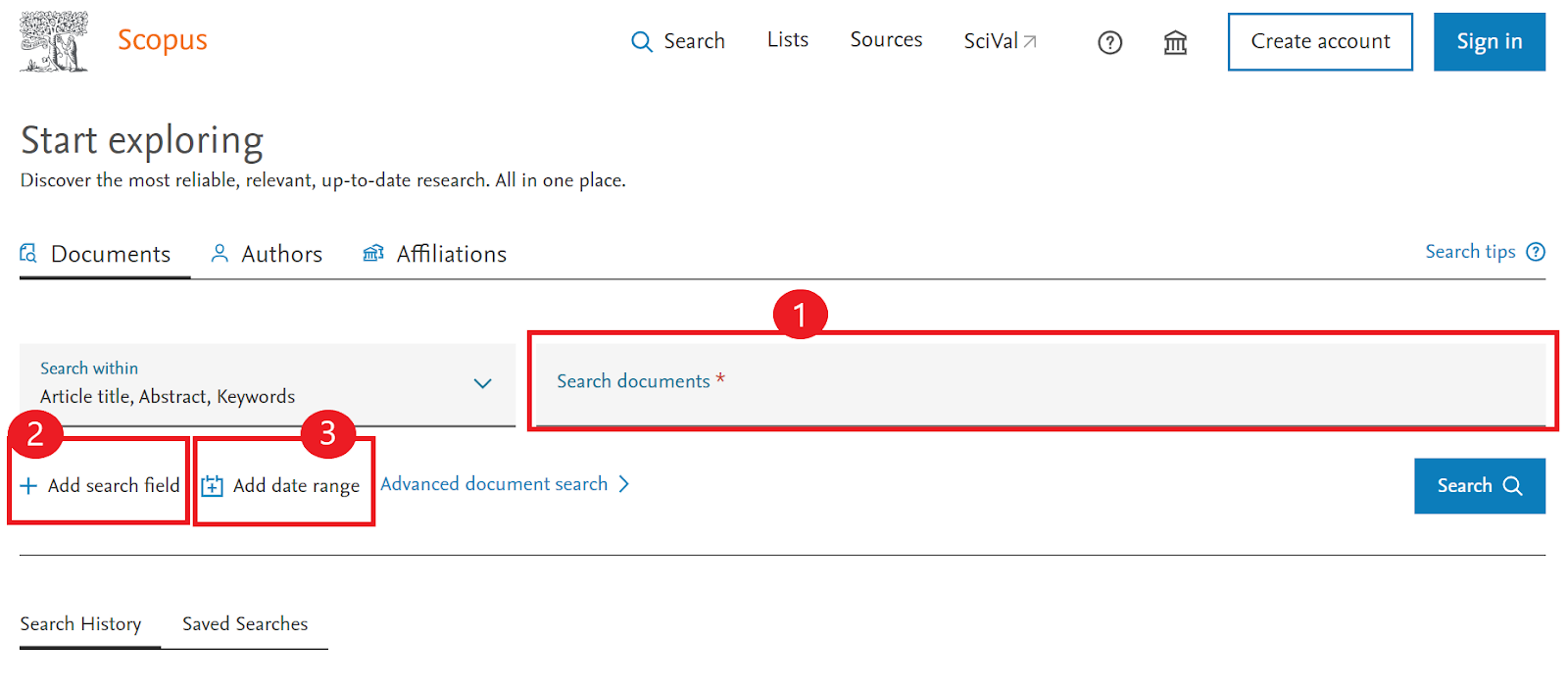The image size is (1568, 688).
Task: Open the Lists menu item
Action: tap(788, 40)
